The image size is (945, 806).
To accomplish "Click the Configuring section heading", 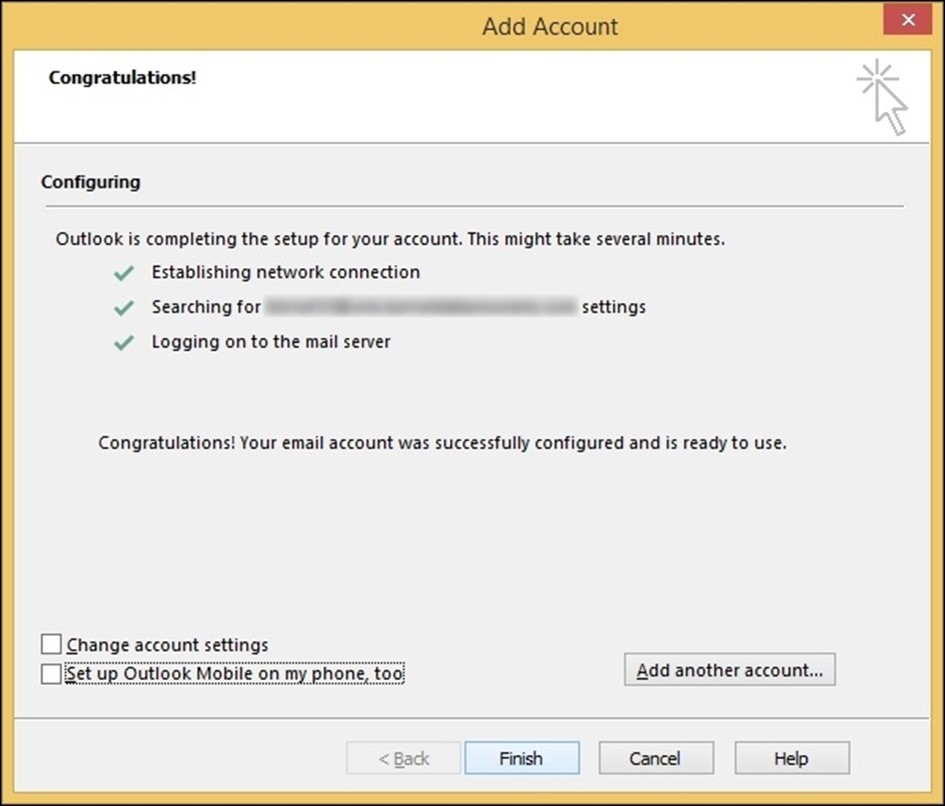I will tap(91, 182).
